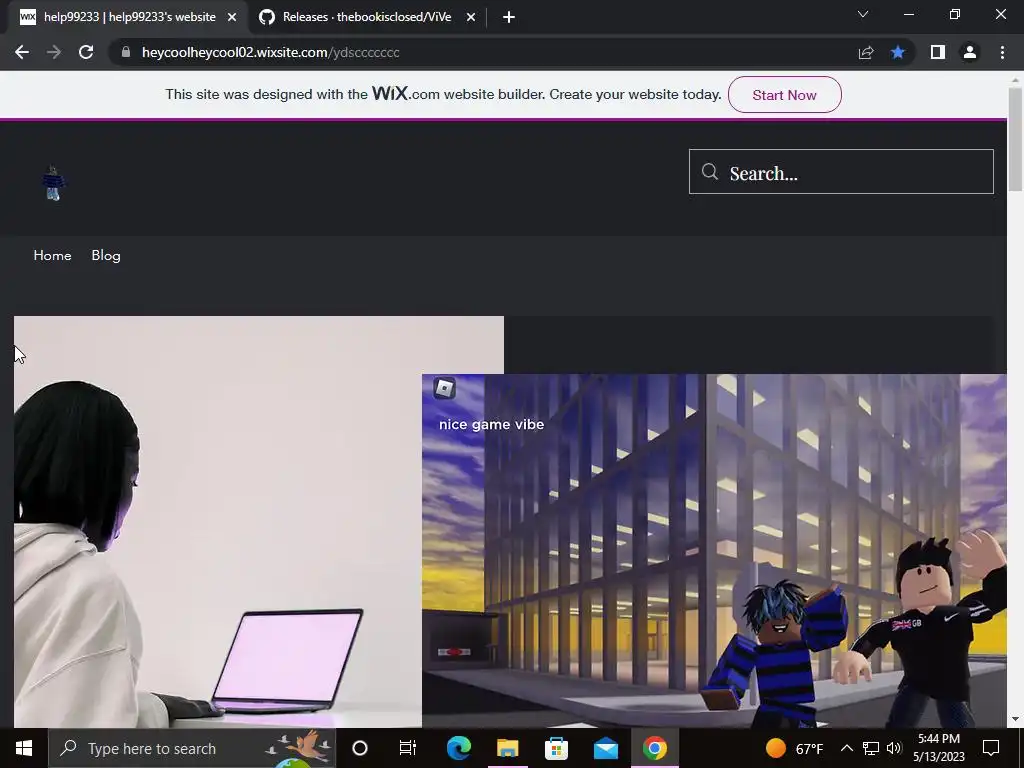Open the weather widget showing 67°F

794,748
